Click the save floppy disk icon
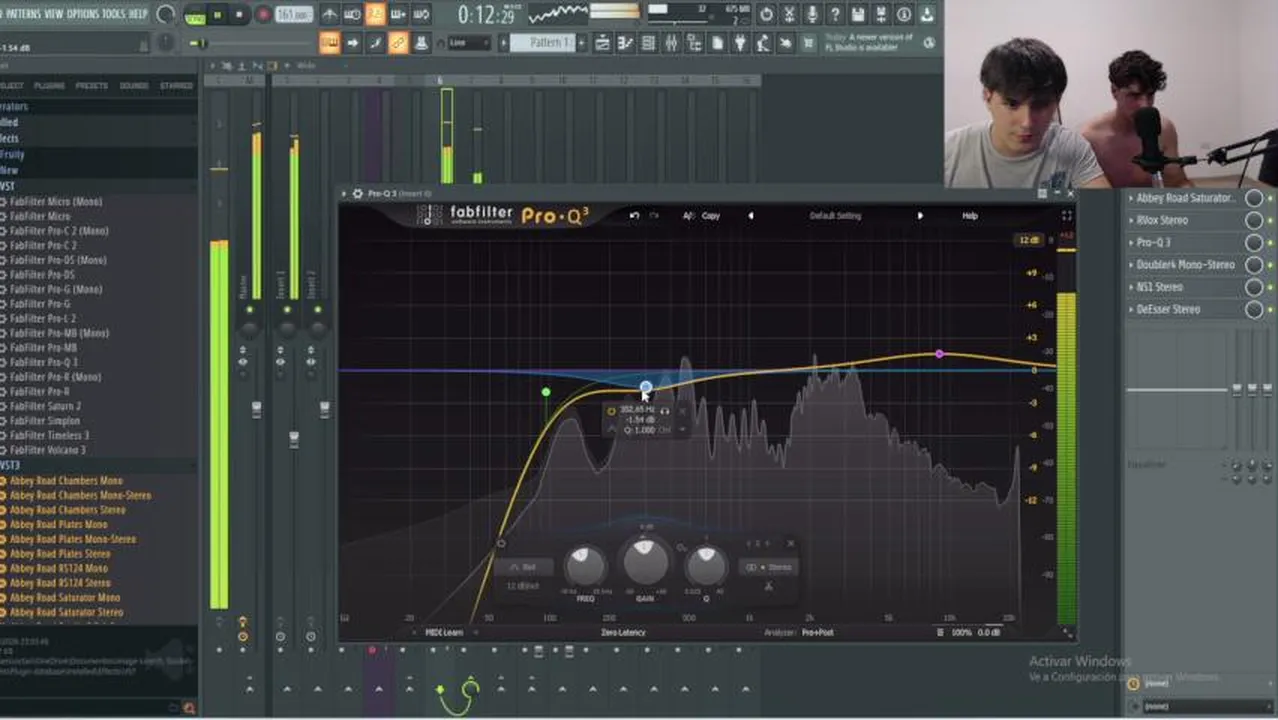 coord(858,15)
